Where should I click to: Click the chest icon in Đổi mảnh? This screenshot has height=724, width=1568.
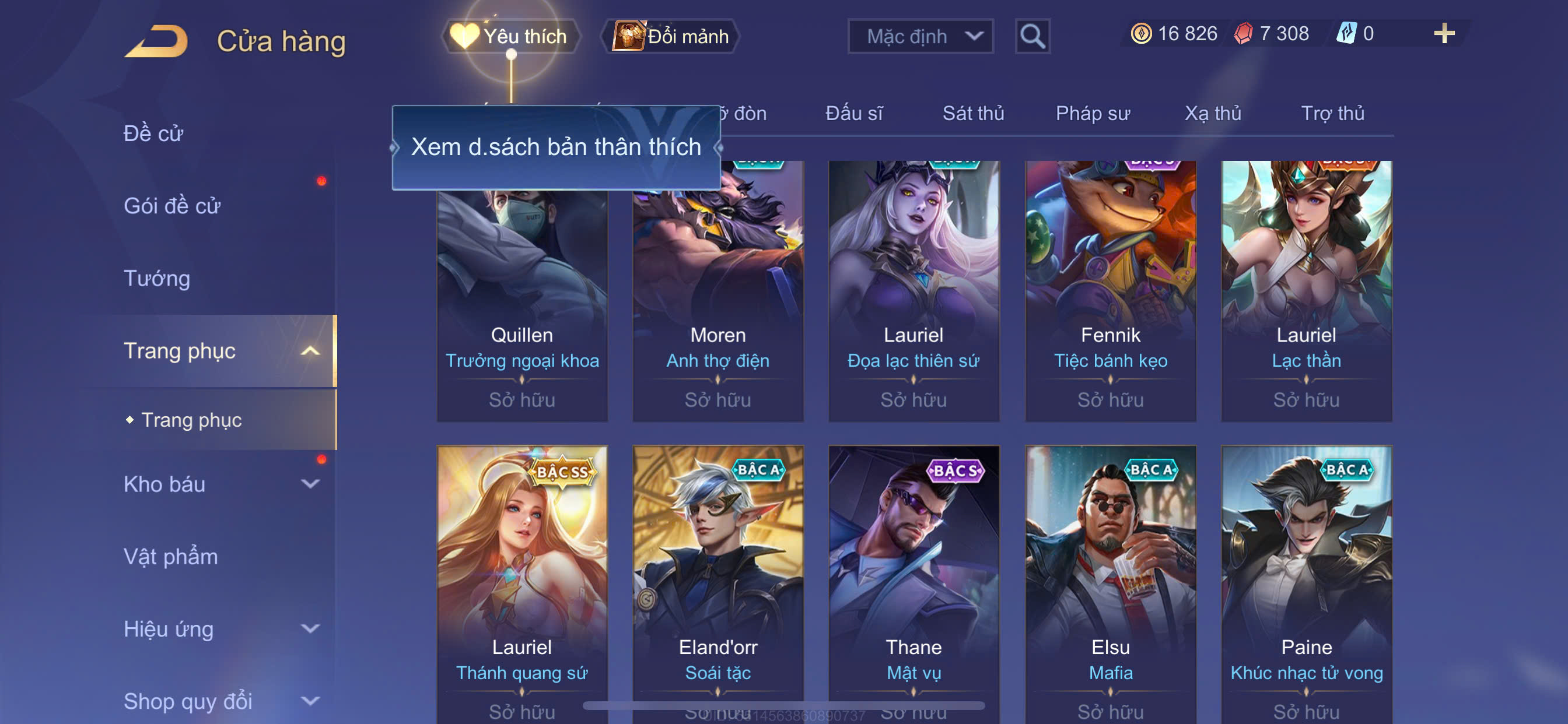(628, 36)
